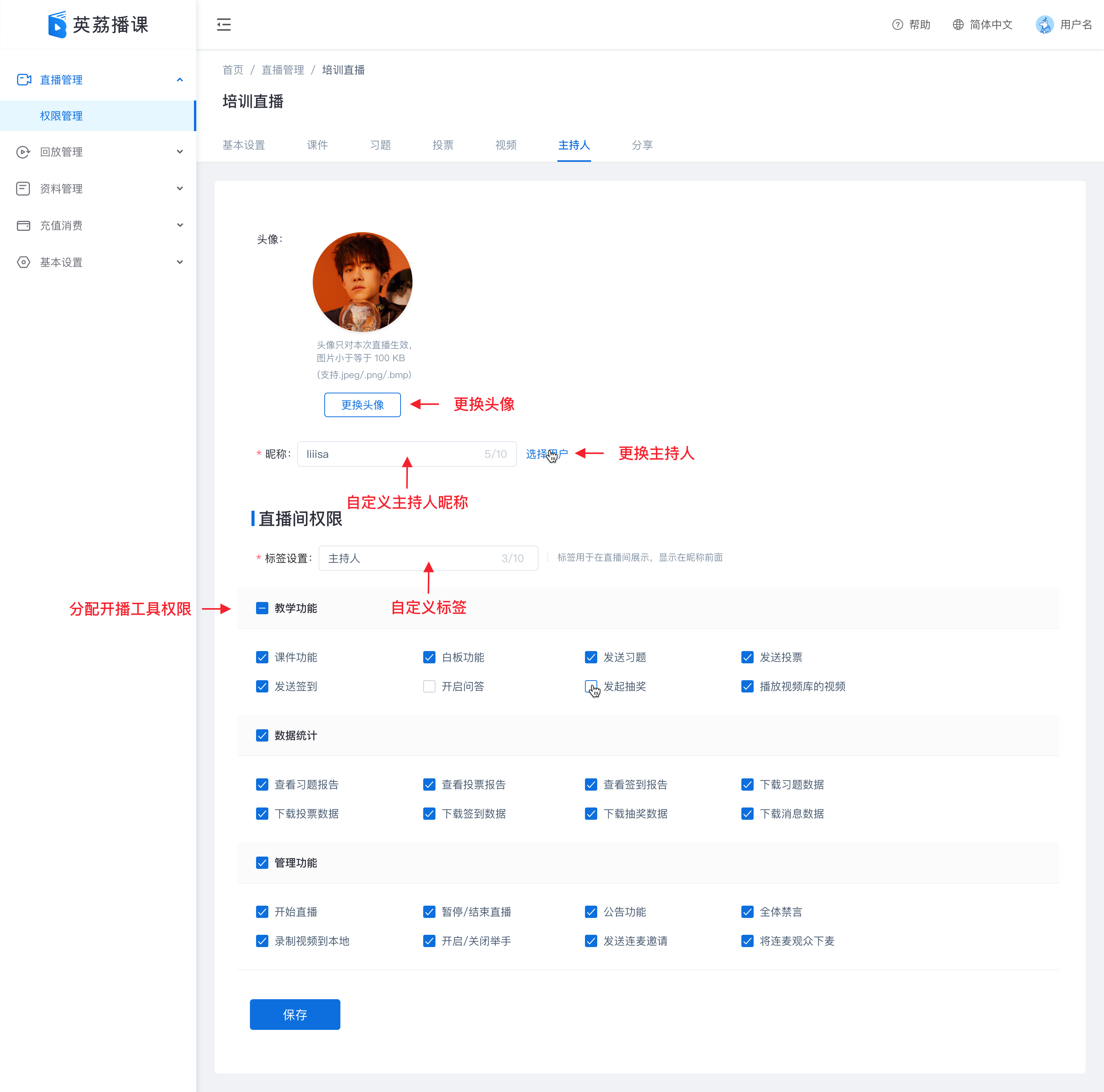Click the 资料管理 document icon
This screenshot has height=1092, width=1104.
point(23,189)
